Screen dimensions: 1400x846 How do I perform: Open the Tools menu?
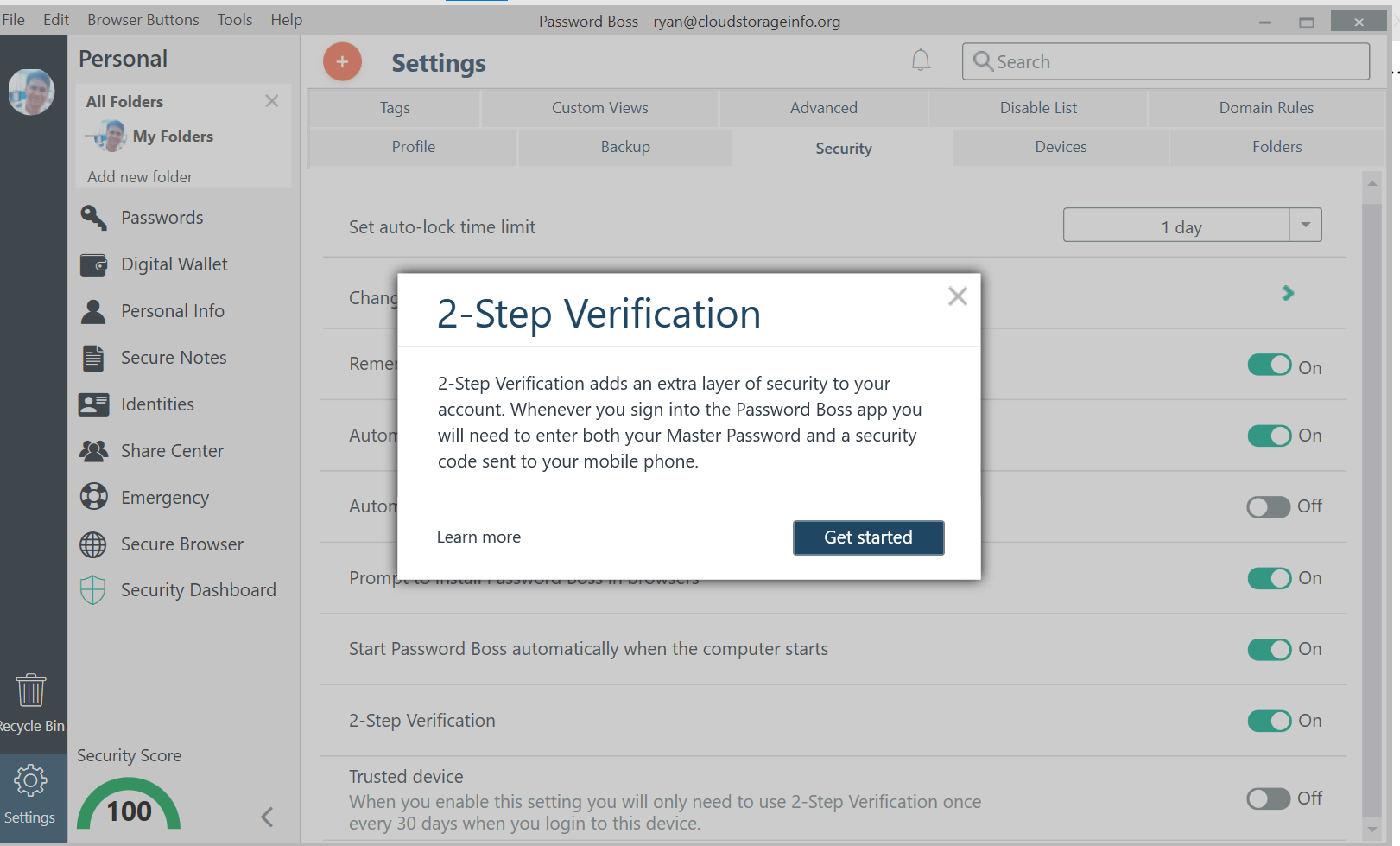coord(234,19)
